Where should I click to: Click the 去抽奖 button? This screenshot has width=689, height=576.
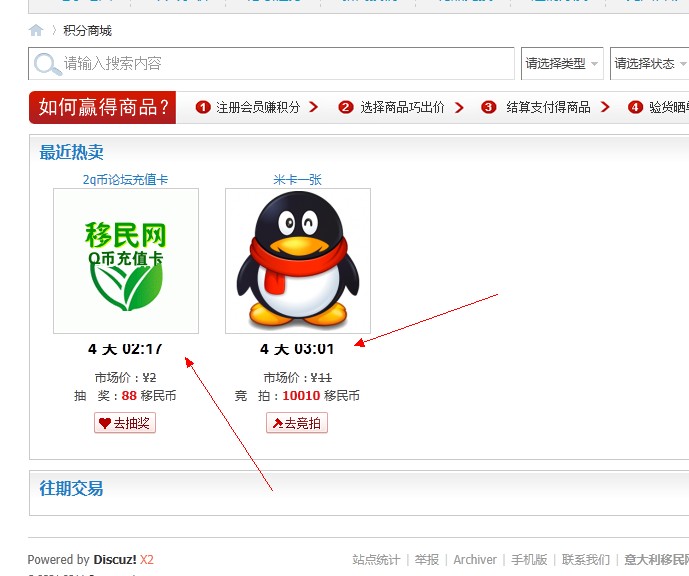point(125,423)
